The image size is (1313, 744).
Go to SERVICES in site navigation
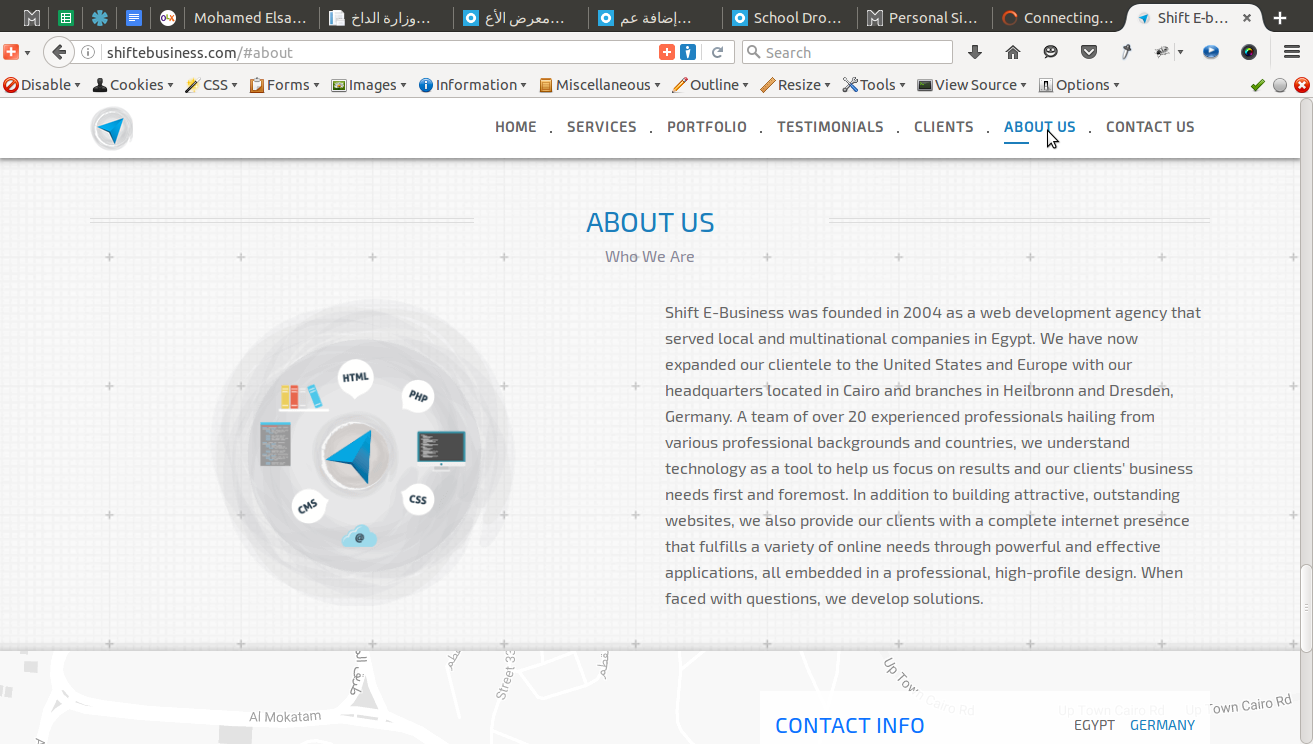pyautogui.click(x=602, y=127)
